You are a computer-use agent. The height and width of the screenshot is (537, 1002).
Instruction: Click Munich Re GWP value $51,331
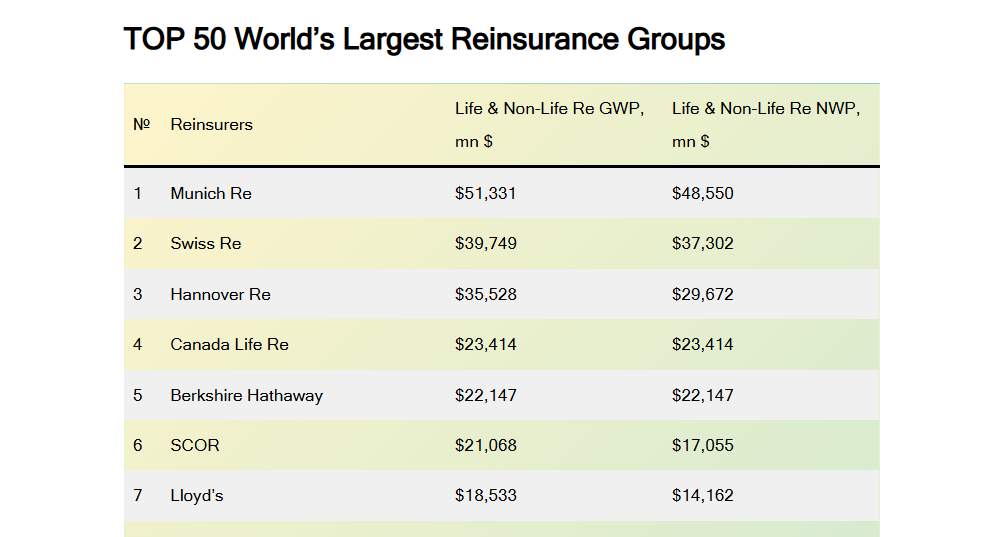pyautogui.click(x=485, y=193)
